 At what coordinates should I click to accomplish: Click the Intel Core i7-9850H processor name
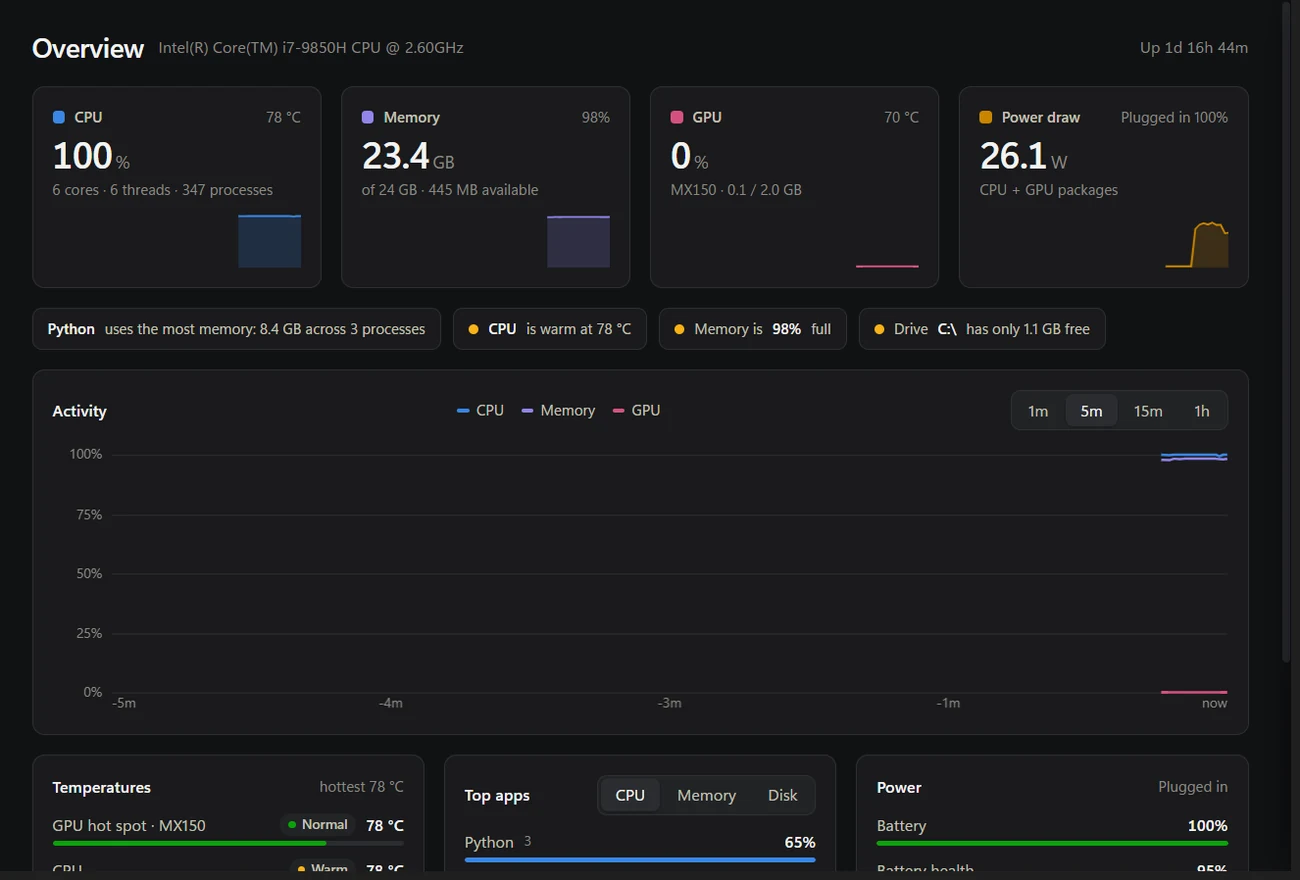pos(311,48)
